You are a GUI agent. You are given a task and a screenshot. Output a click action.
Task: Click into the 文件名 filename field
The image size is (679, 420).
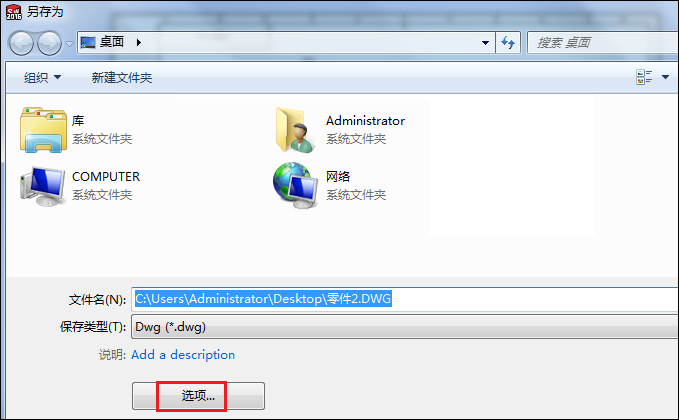pos(404,299)
